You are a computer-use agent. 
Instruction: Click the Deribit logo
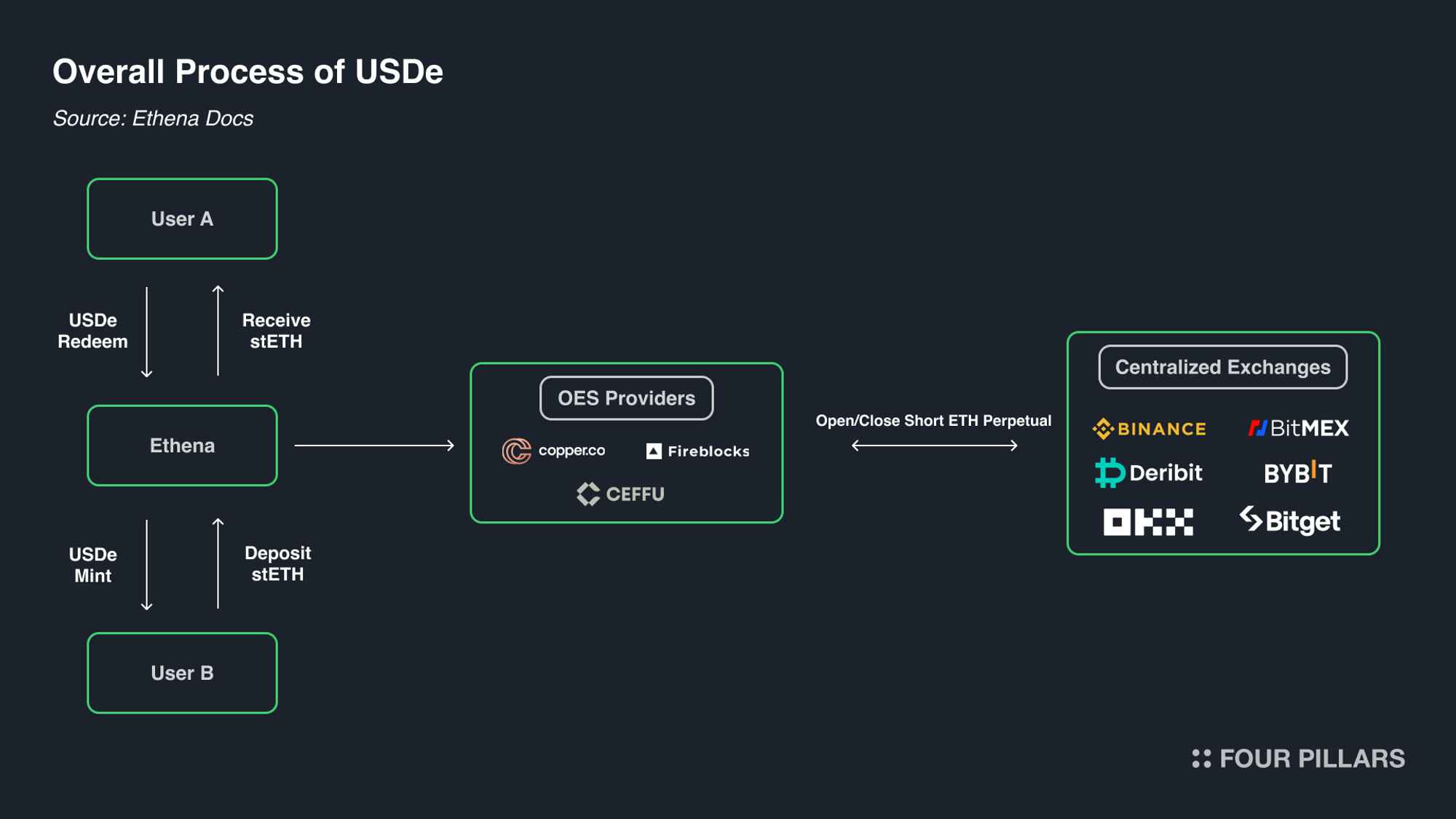pyautogui.click(x=1149, y=472)
